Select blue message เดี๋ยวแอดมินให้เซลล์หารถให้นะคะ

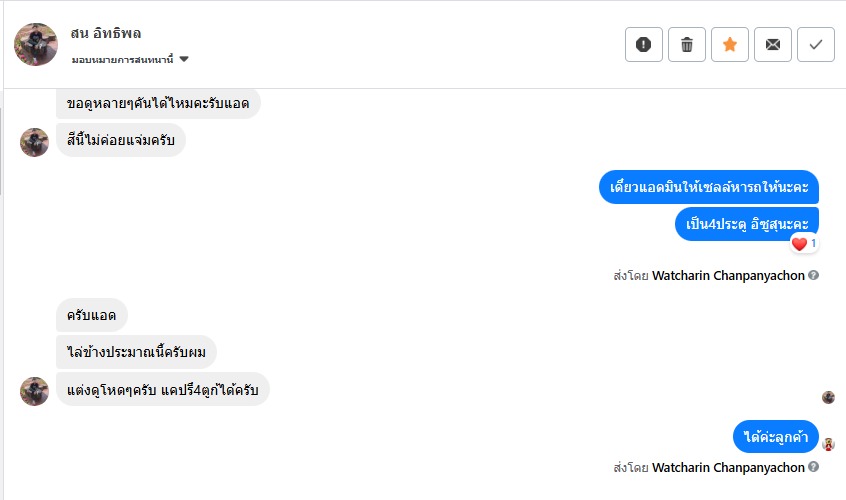coord(709,187)
